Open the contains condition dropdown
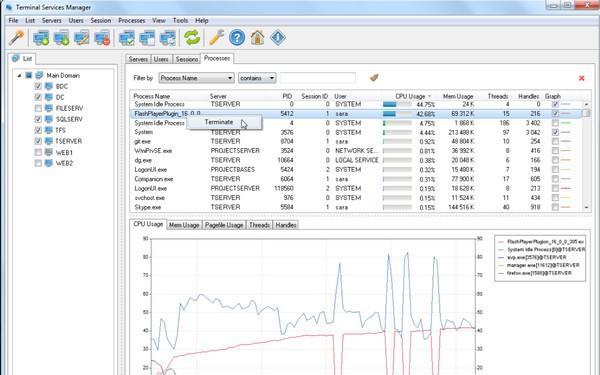600x375 pixels. tap(257, 78)
